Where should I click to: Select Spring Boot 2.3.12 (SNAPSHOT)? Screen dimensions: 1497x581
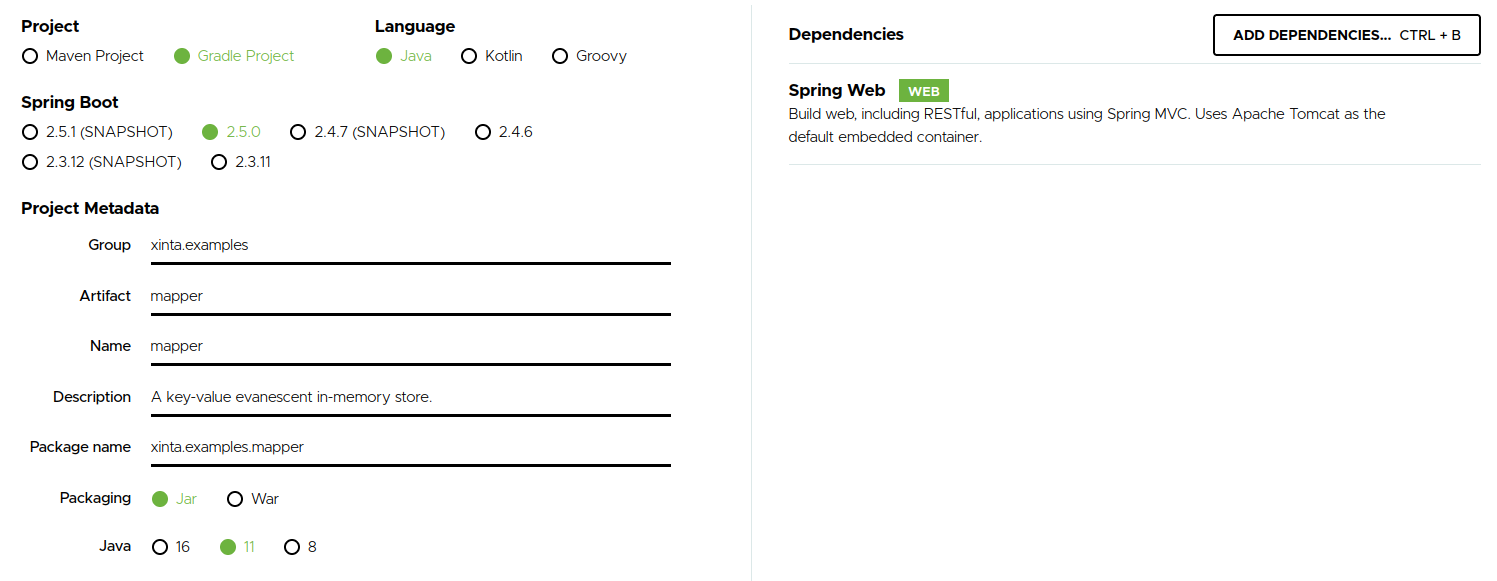click(x=30, y=162)
